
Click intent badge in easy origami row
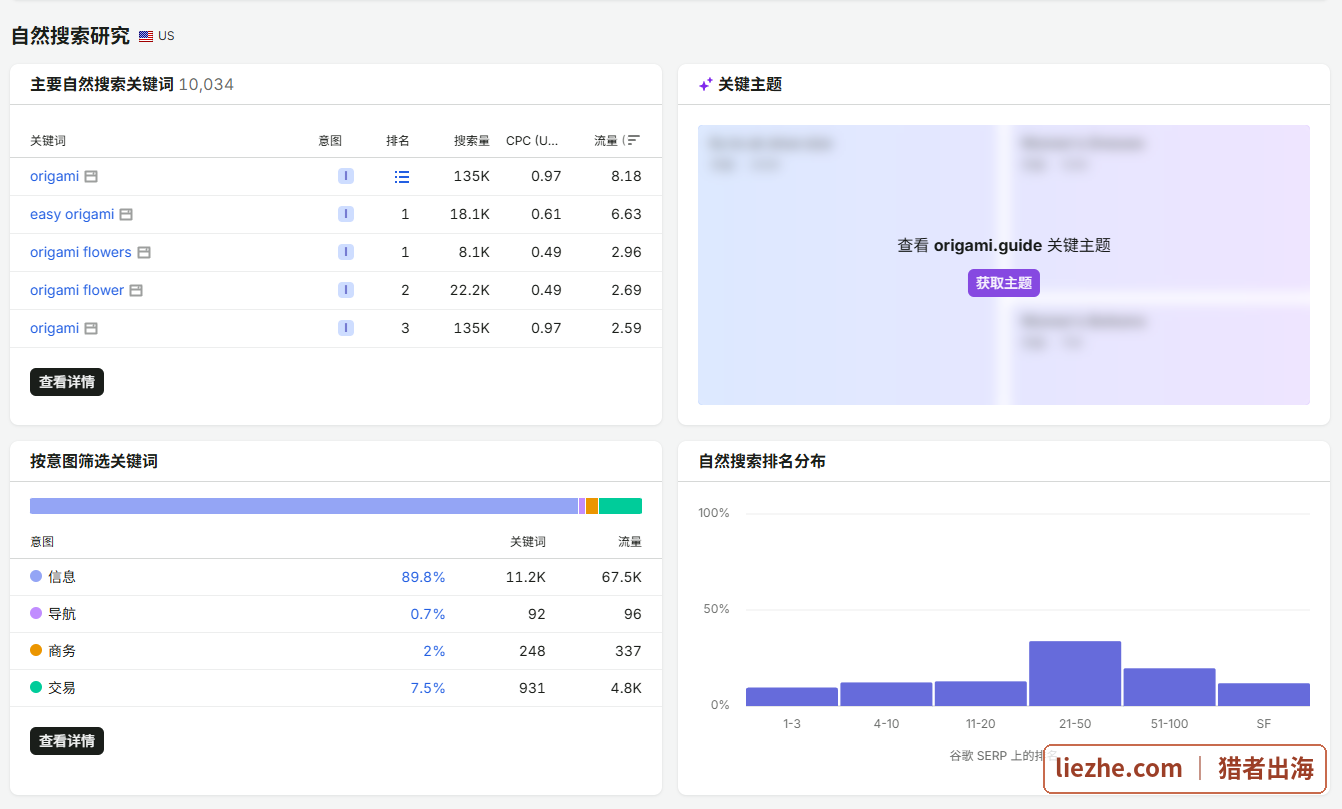[x=346, y=214]
